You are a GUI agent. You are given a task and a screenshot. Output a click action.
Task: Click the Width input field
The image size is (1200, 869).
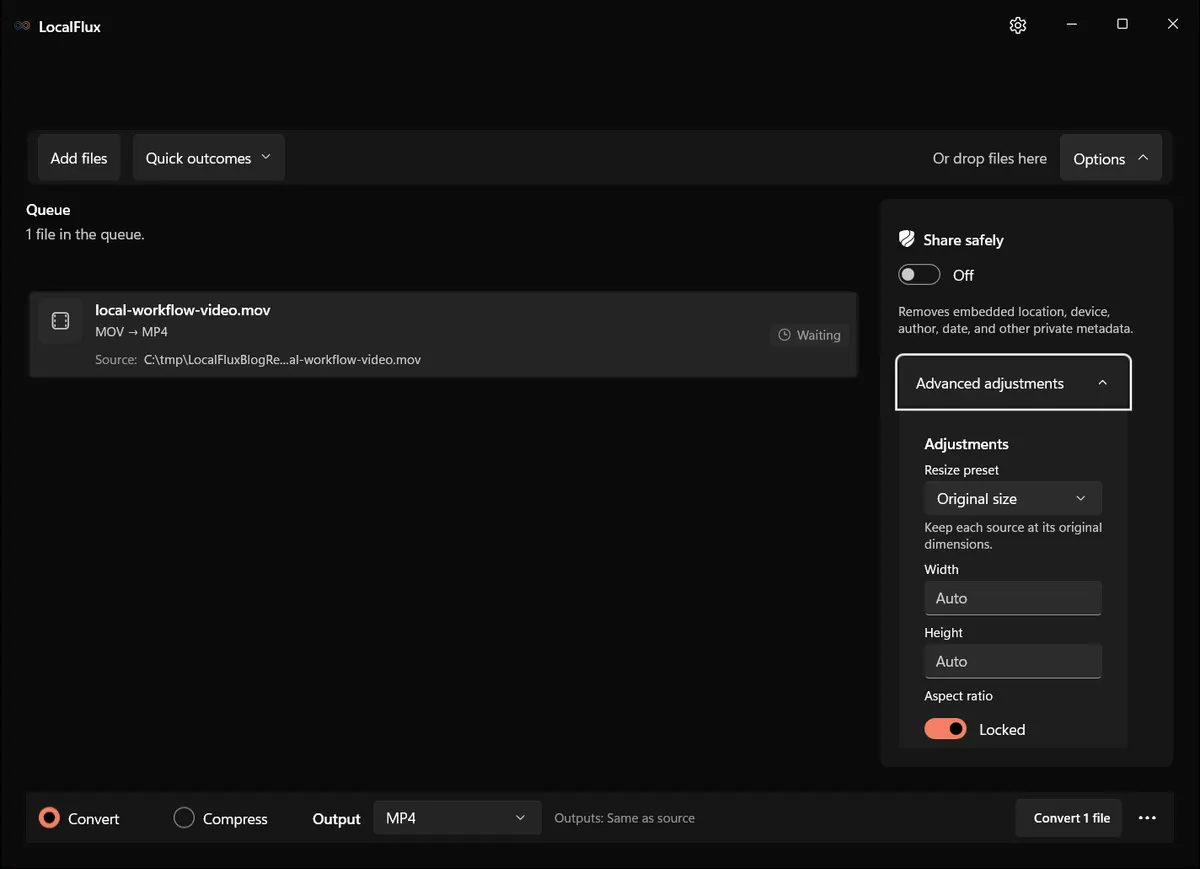(x=1013, y=598)
